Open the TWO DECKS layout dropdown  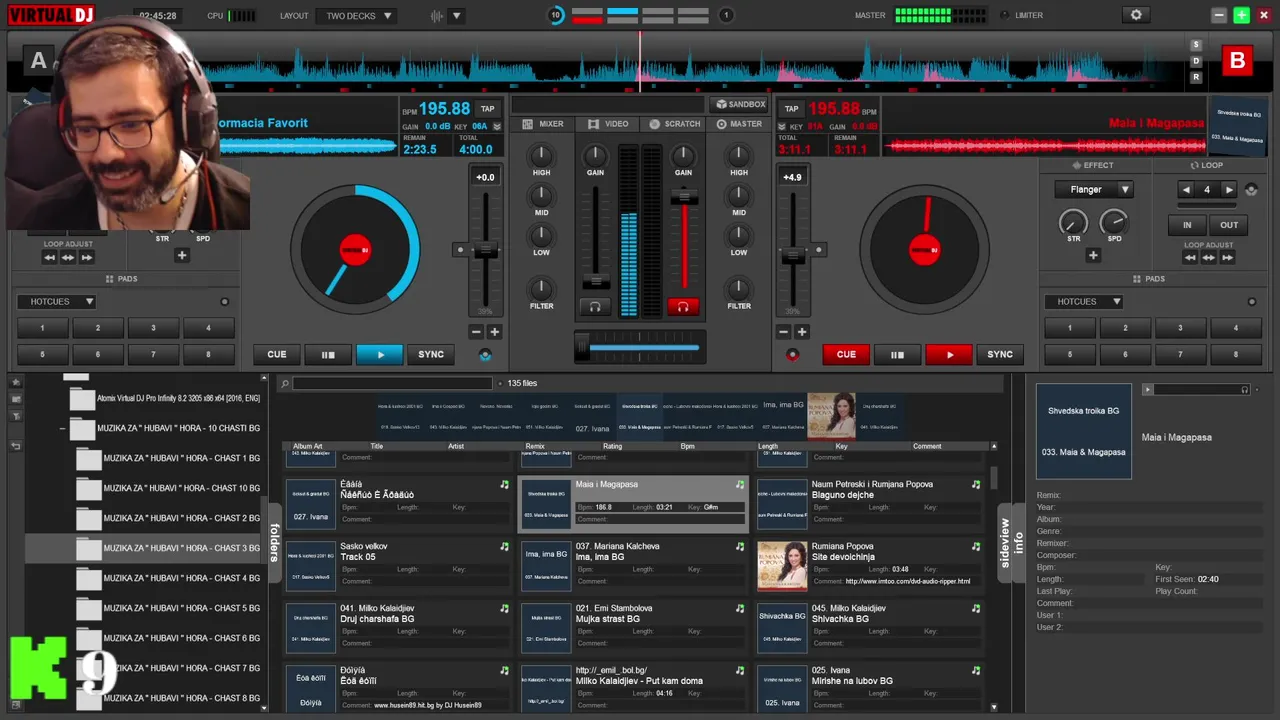357,16
